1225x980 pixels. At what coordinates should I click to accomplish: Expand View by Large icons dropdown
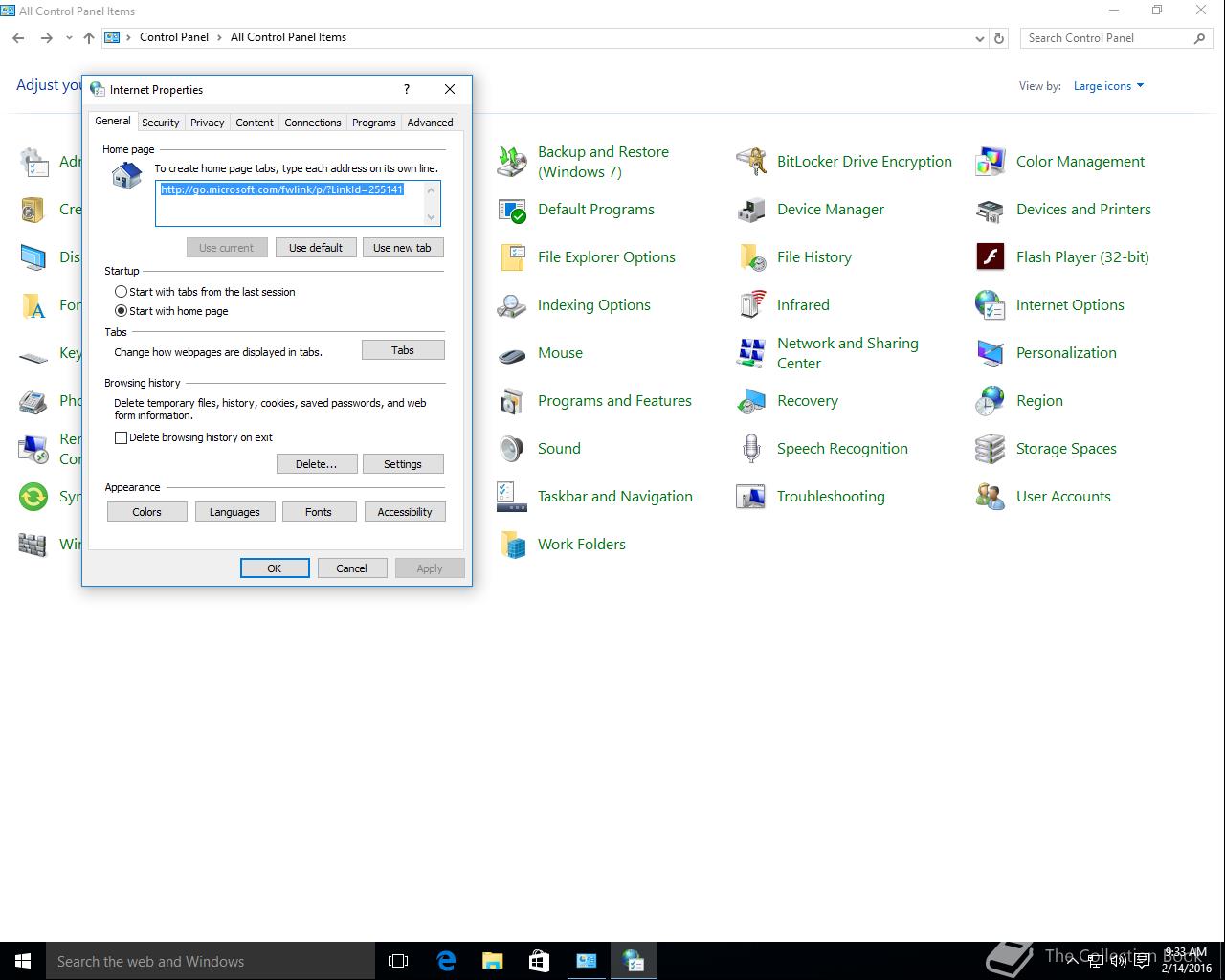1108,86
